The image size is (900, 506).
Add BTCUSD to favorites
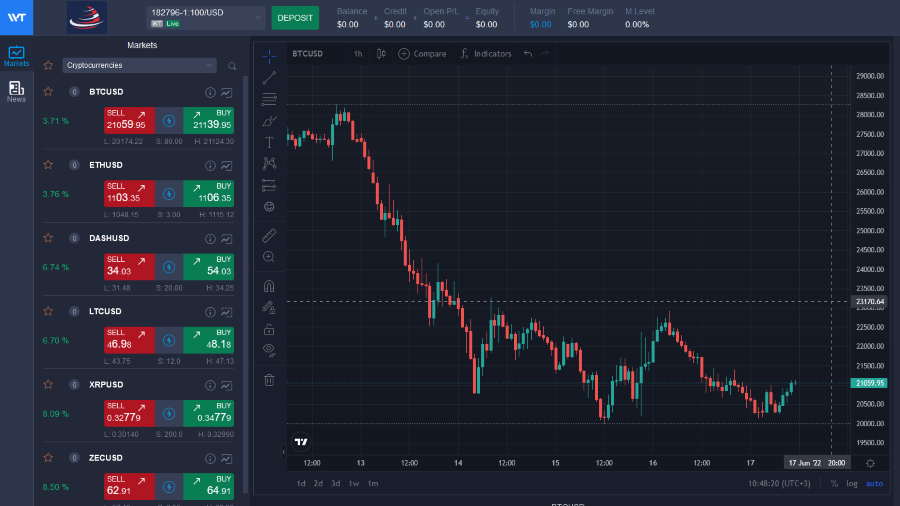(x=48, y=92)
